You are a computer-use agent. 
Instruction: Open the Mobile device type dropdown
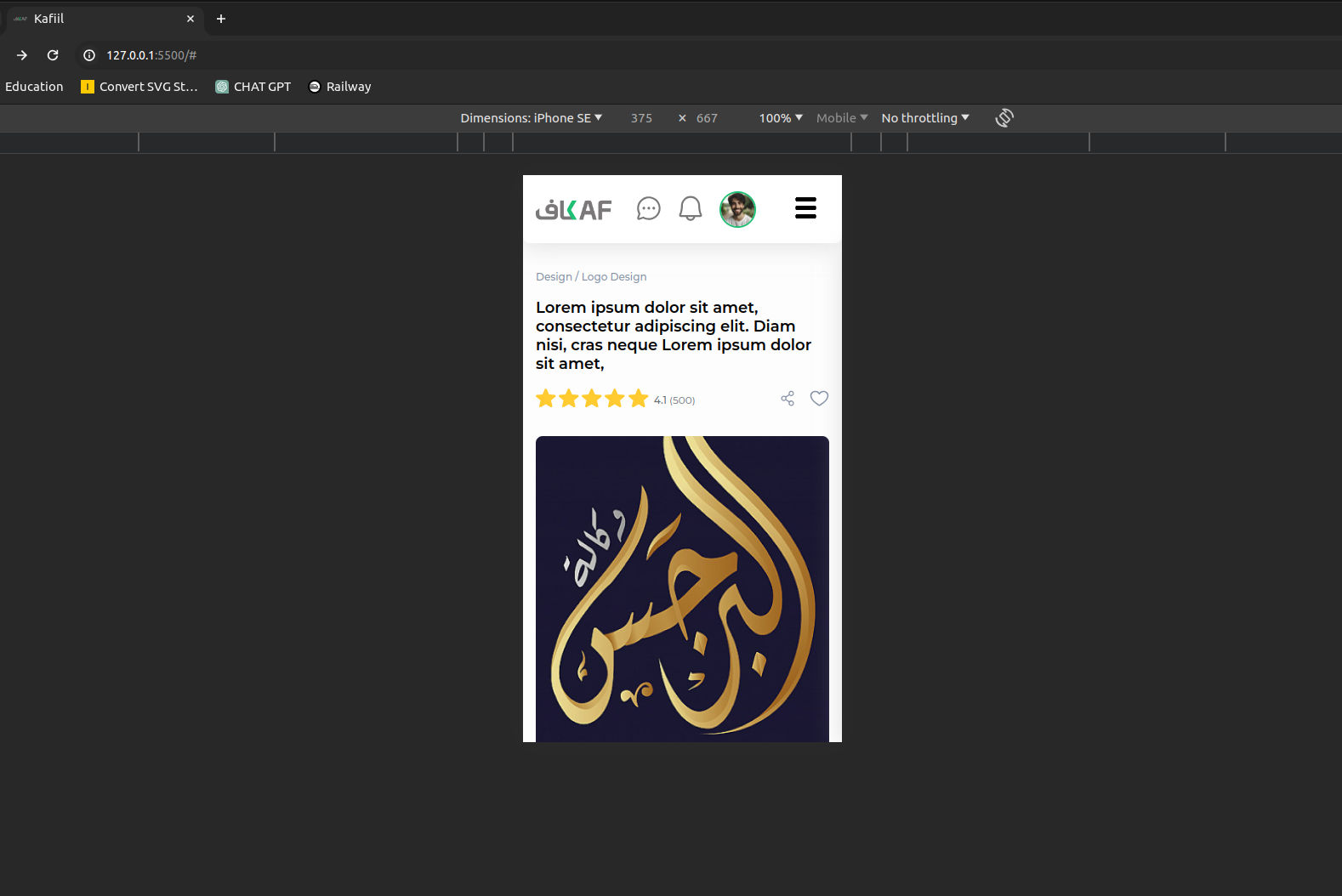point(842,118)
